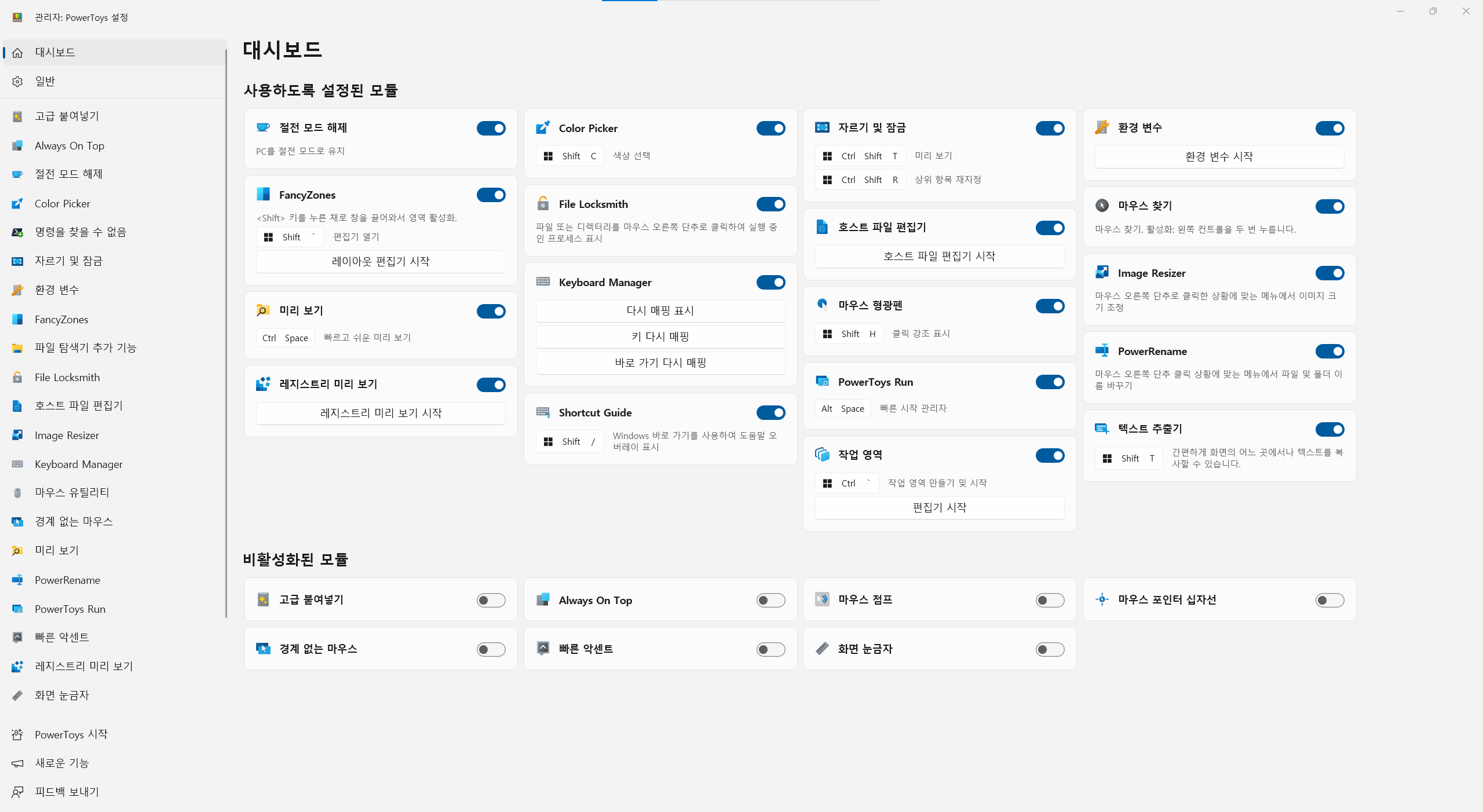Click the sidebar vertical scrollbar

[226, 333]
